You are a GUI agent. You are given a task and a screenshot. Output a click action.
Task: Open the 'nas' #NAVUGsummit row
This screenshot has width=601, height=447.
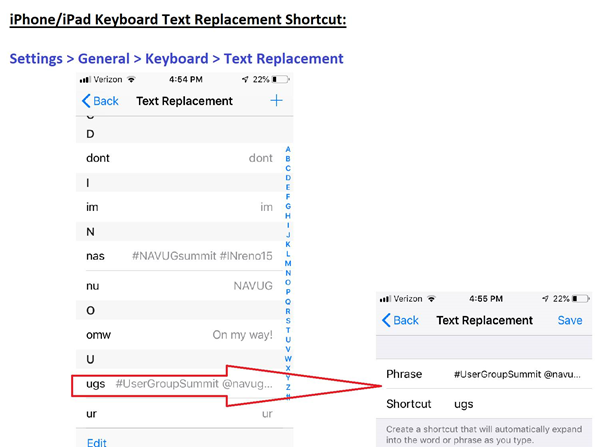179,256
